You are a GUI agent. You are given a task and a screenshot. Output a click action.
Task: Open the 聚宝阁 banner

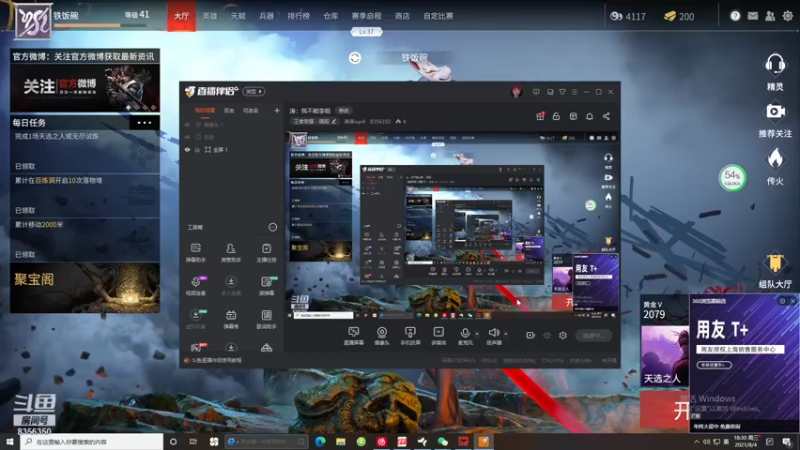(85, 288)
